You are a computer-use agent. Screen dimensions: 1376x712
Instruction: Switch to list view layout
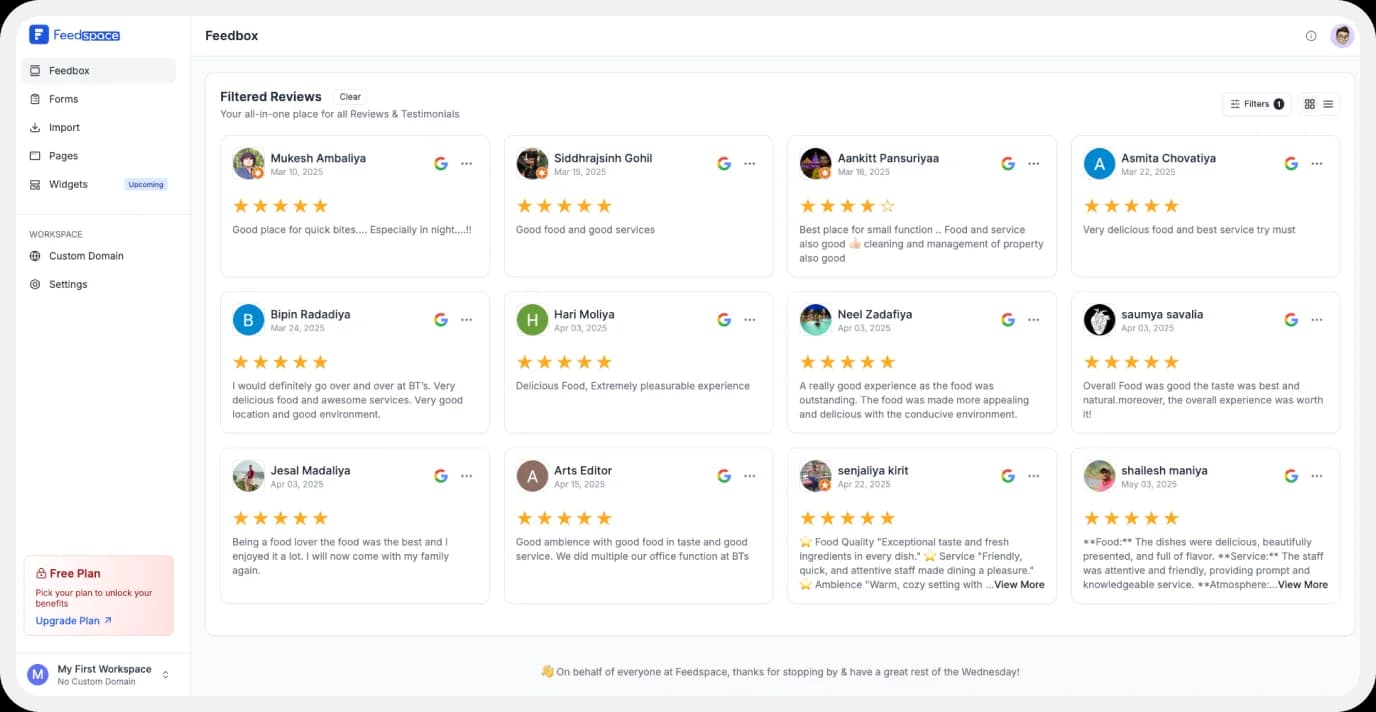(1328, 103)
